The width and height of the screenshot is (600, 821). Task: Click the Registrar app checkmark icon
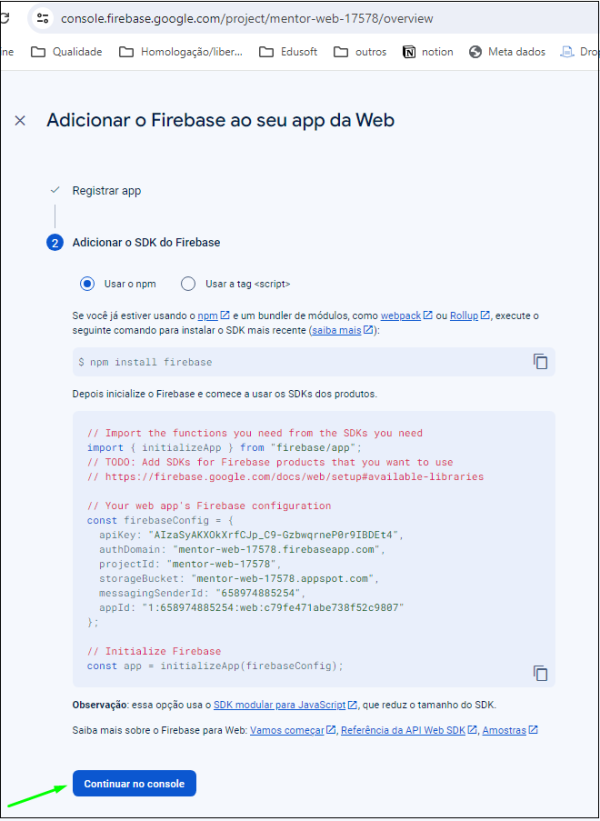tap(54, 191)
